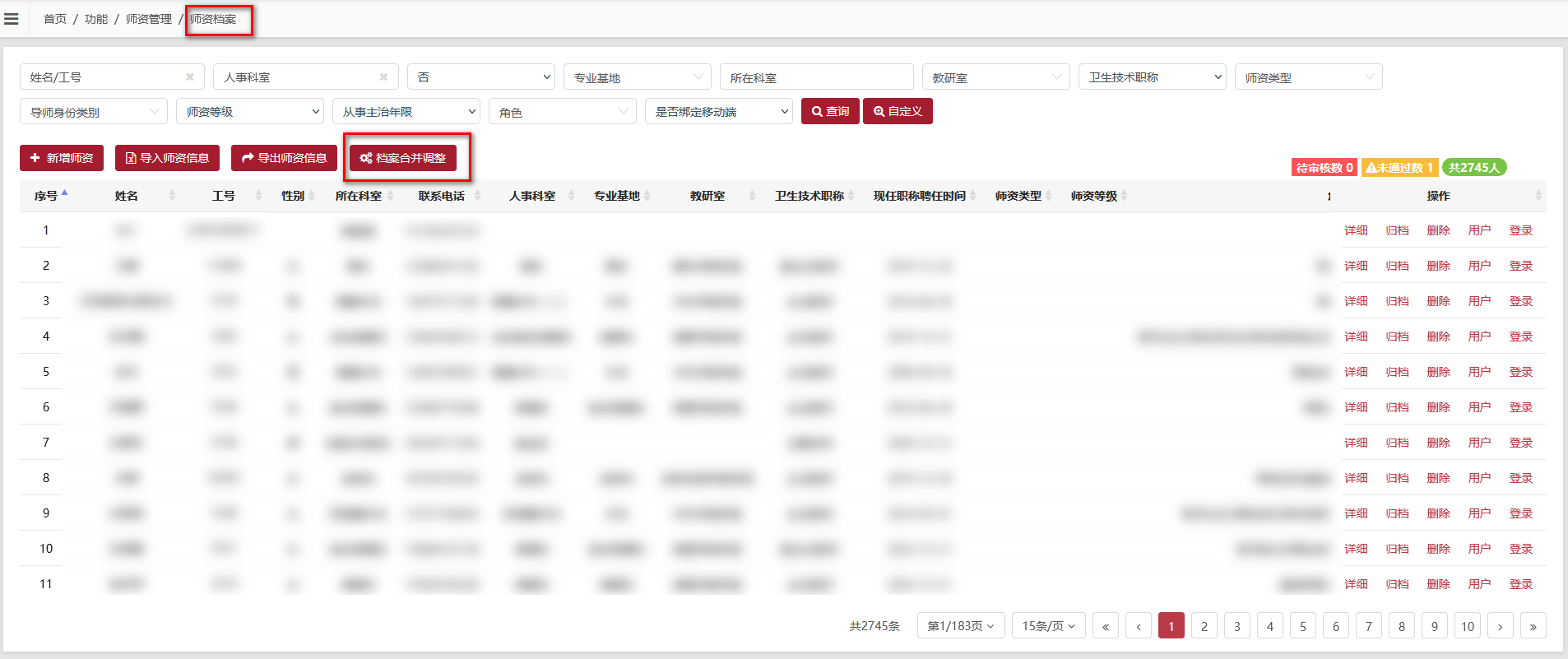Viewport: 1568px width, 659px height.
Task: Go to previous page arrow
Action: pyautogui.click(x=1139, y=626)
